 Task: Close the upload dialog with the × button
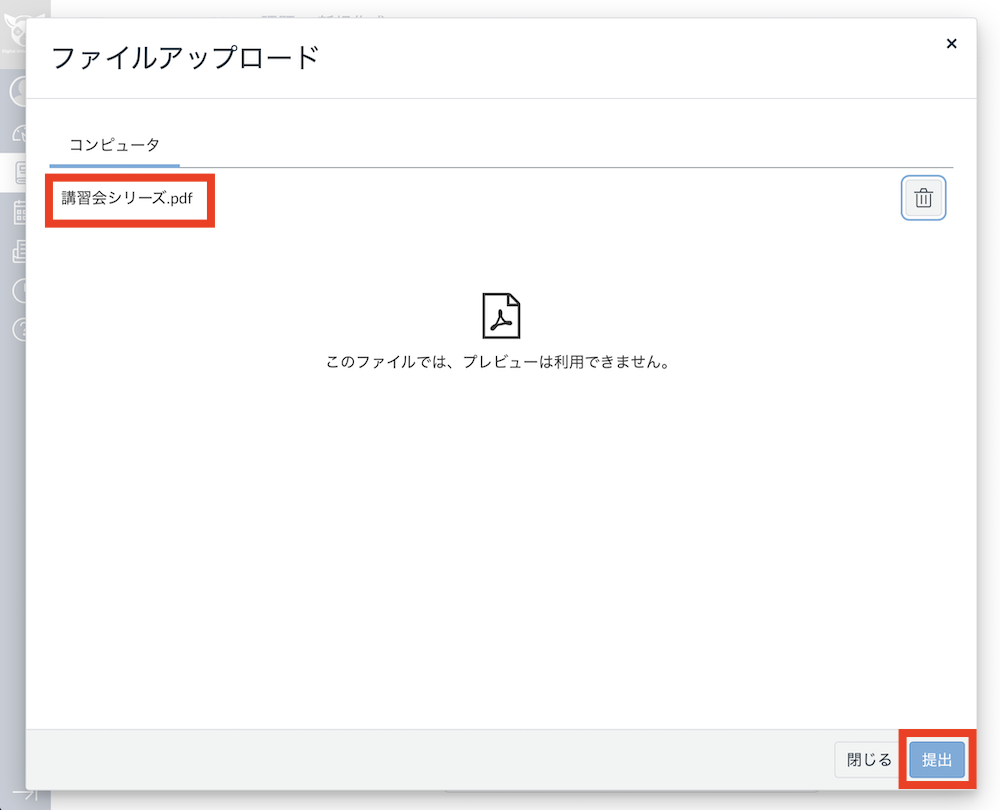point(951,44)
